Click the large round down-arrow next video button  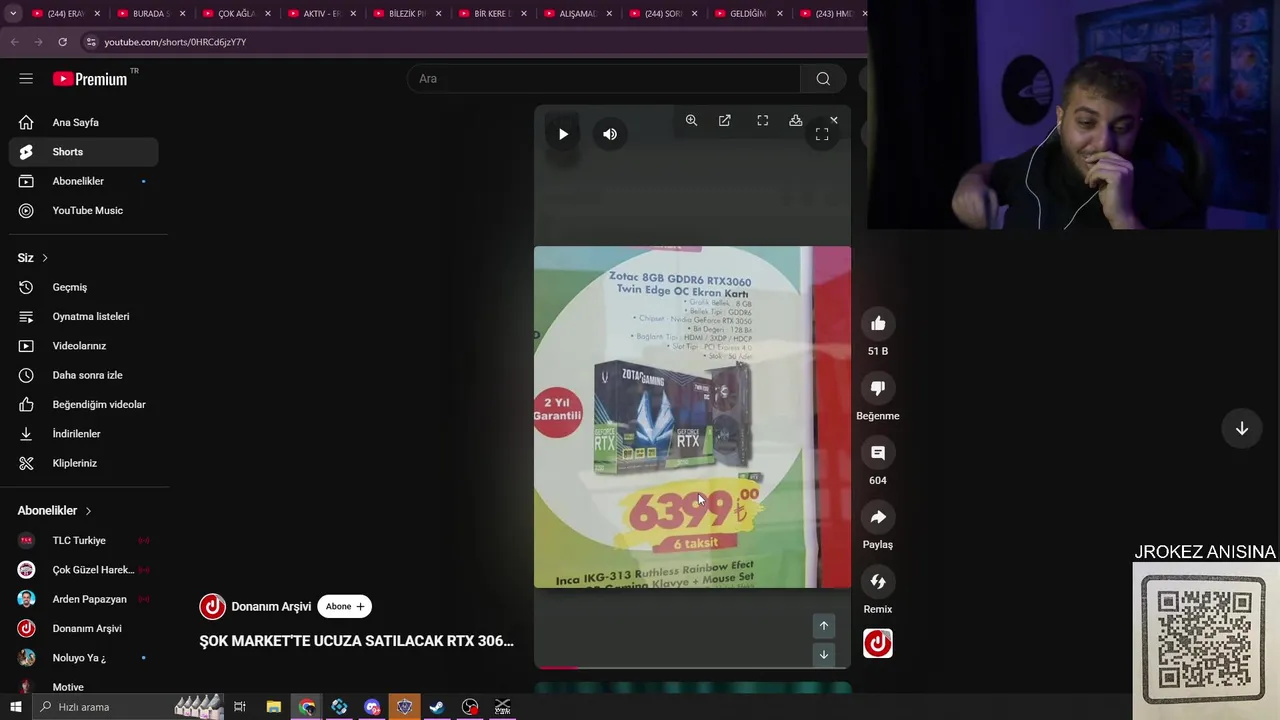pos(1242,428)
